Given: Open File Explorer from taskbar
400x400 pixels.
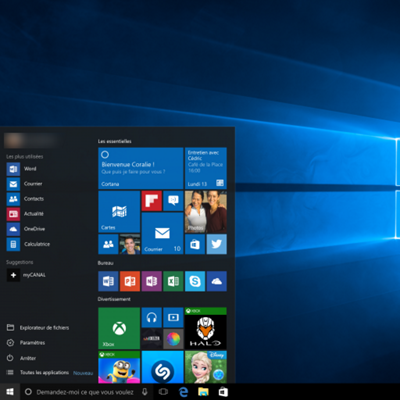Looking at the screenshot, I should pyautogui.click(x=203, y=392).
